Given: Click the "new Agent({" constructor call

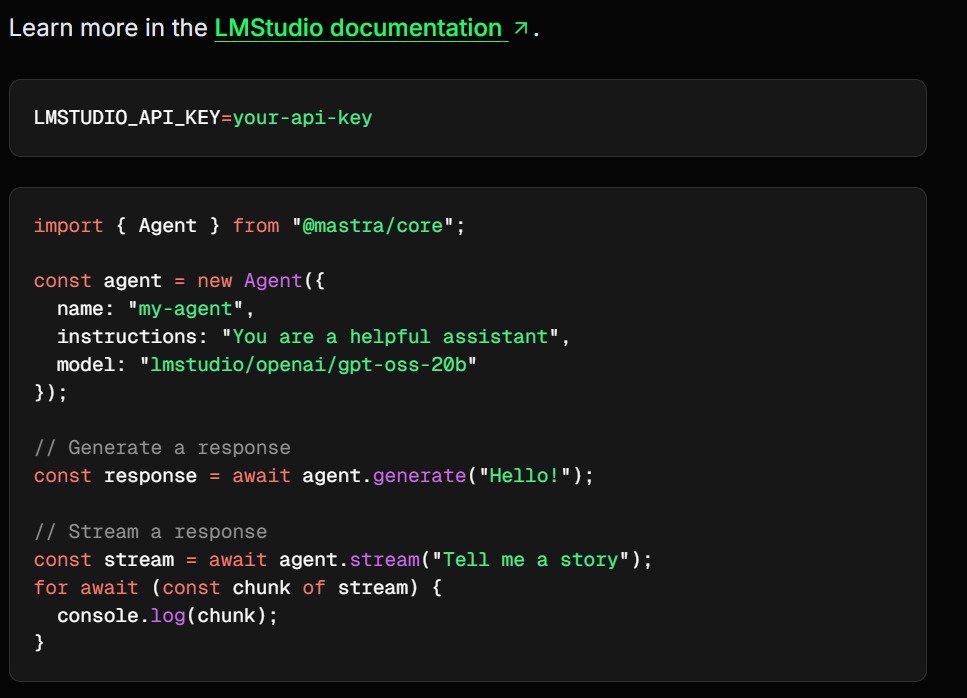Looking at the screenshot, I should pos(261,281).
